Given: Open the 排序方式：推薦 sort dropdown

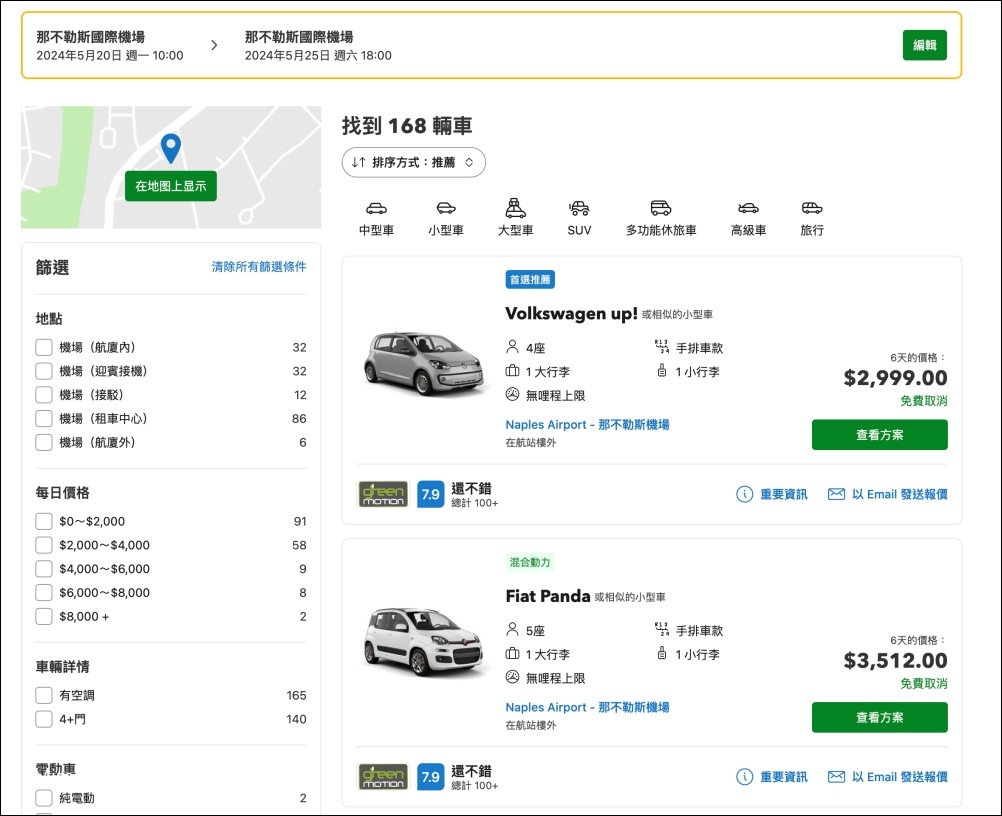Looking at the screenshot, I should (x=413, y=162).
